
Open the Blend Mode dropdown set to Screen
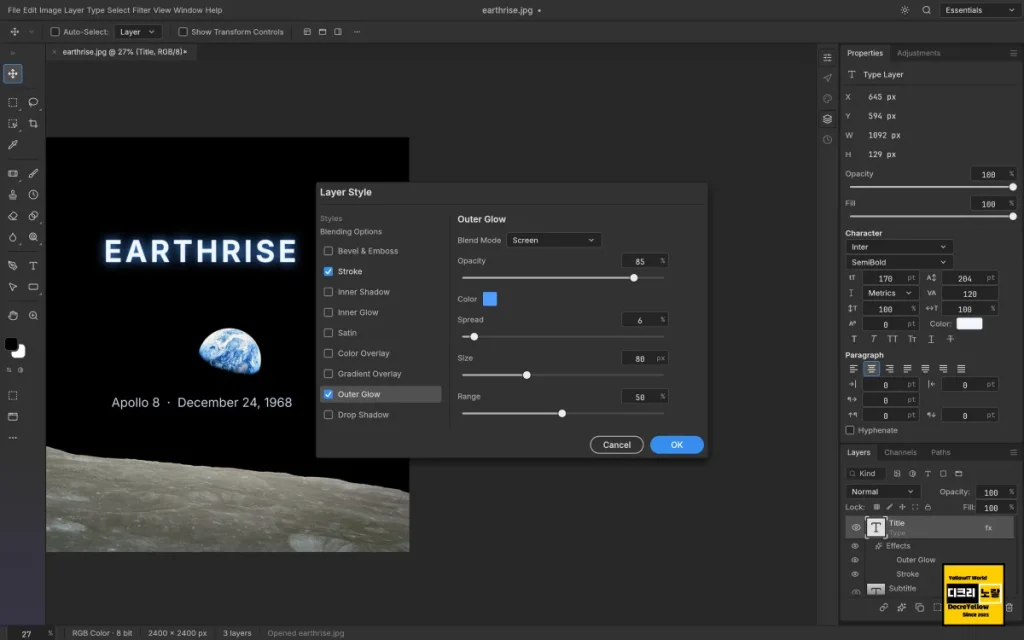coord(553,240)
